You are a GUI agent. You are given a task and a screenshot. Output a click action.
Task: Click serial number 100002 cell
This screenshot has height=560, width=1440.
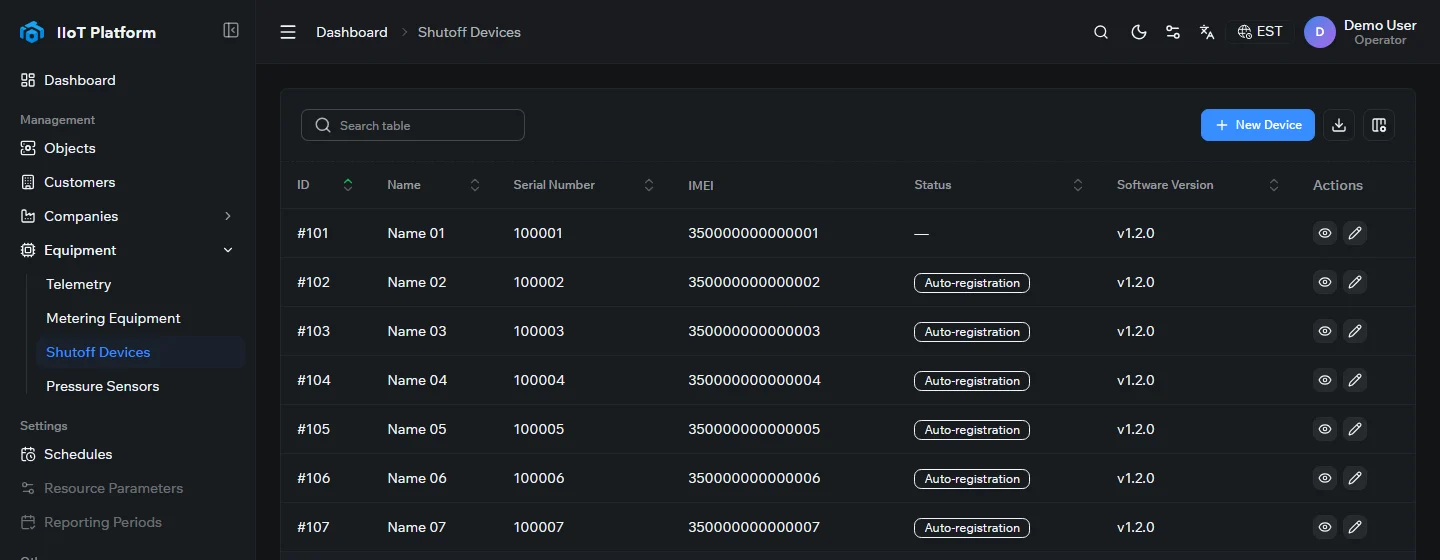(x=539, y=282)
